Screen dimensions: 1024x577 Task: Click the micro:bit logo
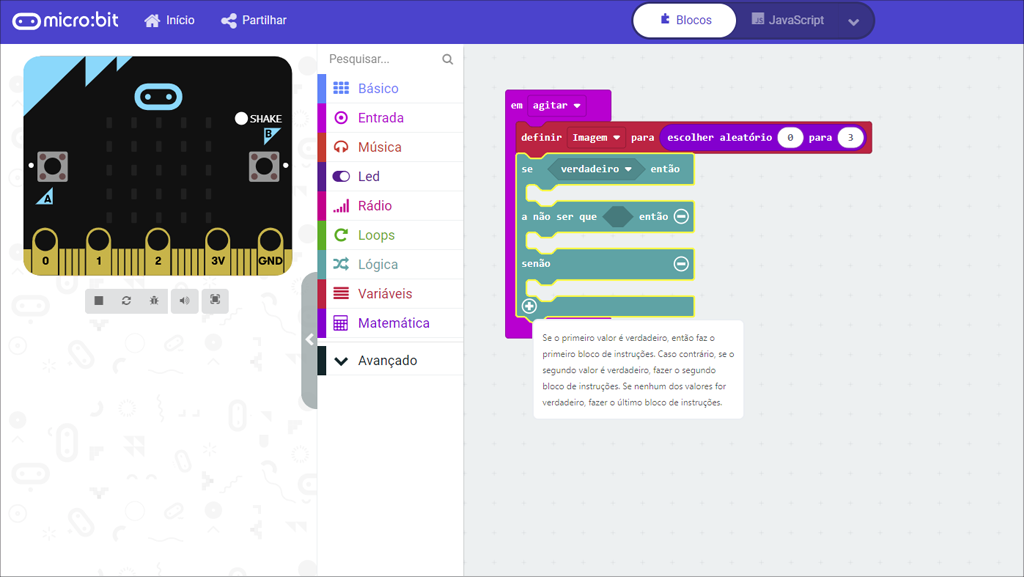[x=65, y=20]
